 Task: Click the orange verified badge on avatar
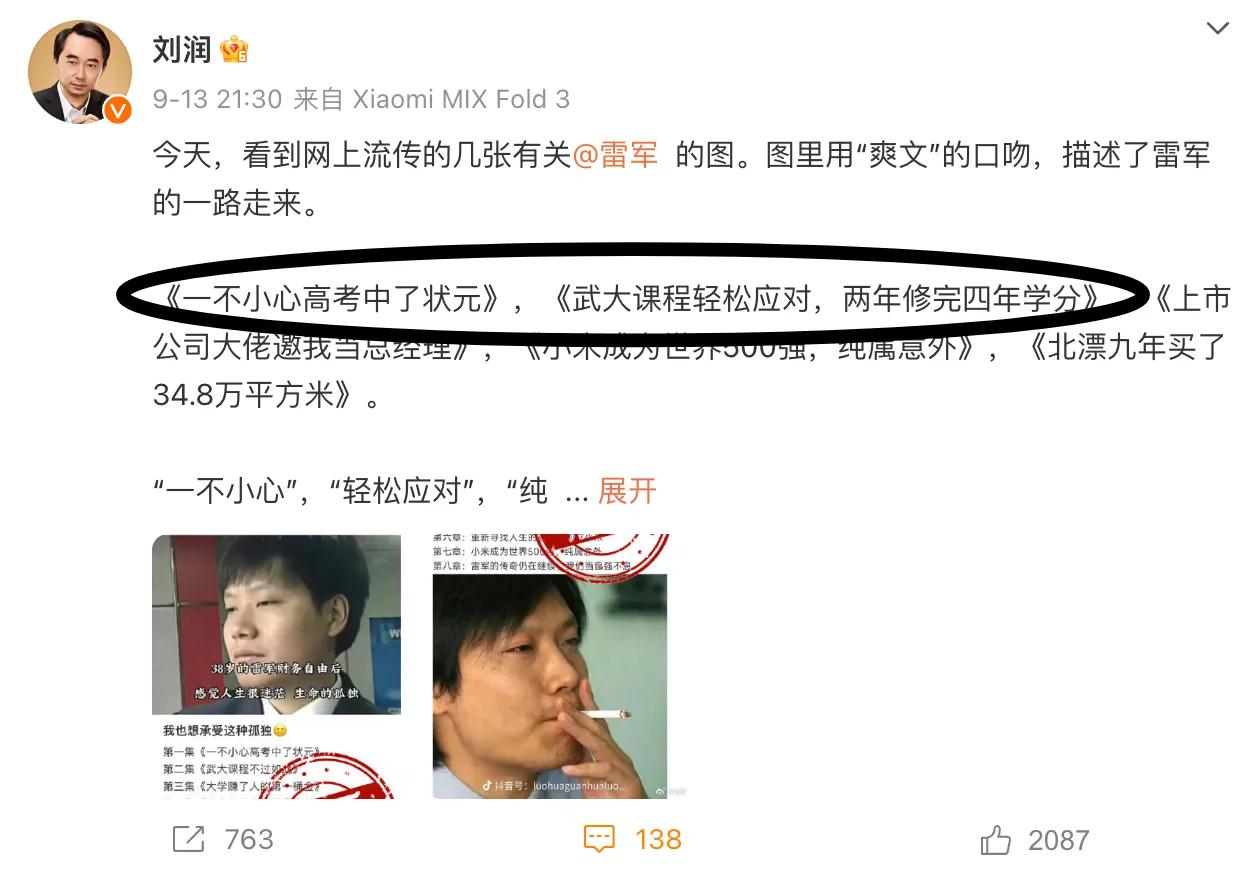(x=117, y=111)
